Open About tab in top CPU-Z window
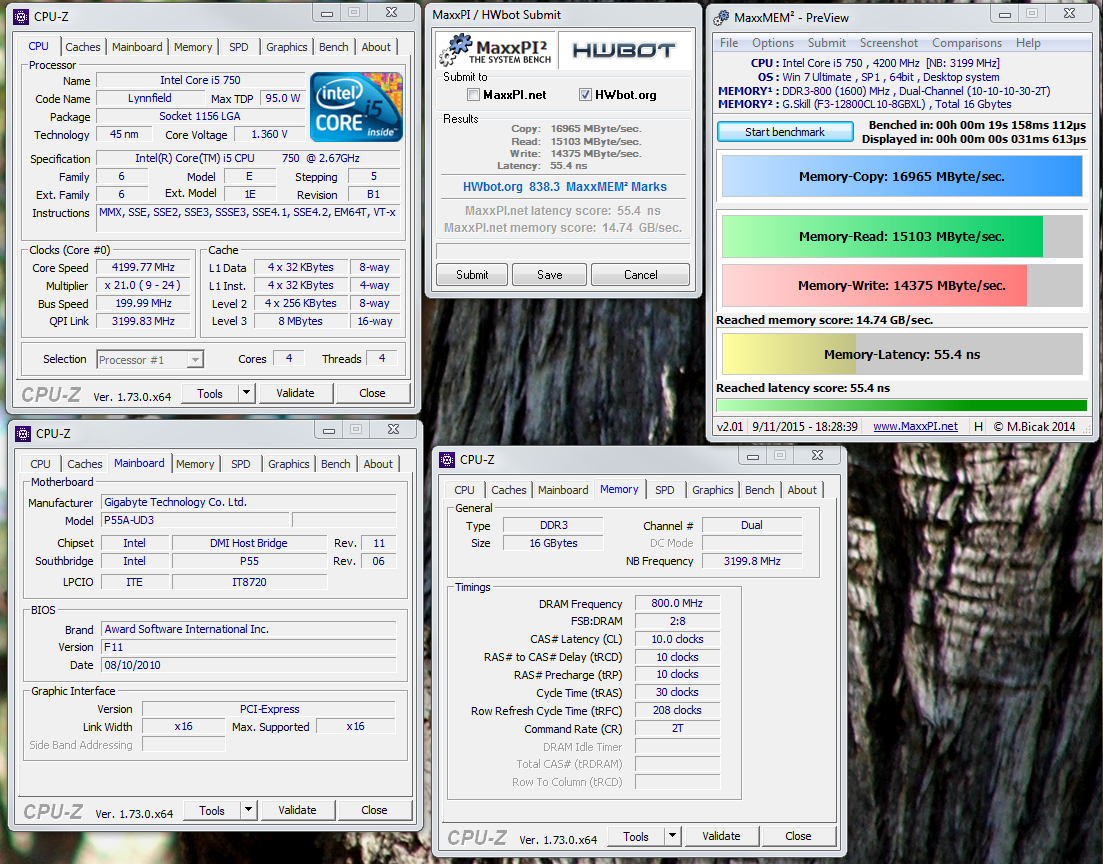The height and width of the screenshot is (864, 1103). pos(376,47)
